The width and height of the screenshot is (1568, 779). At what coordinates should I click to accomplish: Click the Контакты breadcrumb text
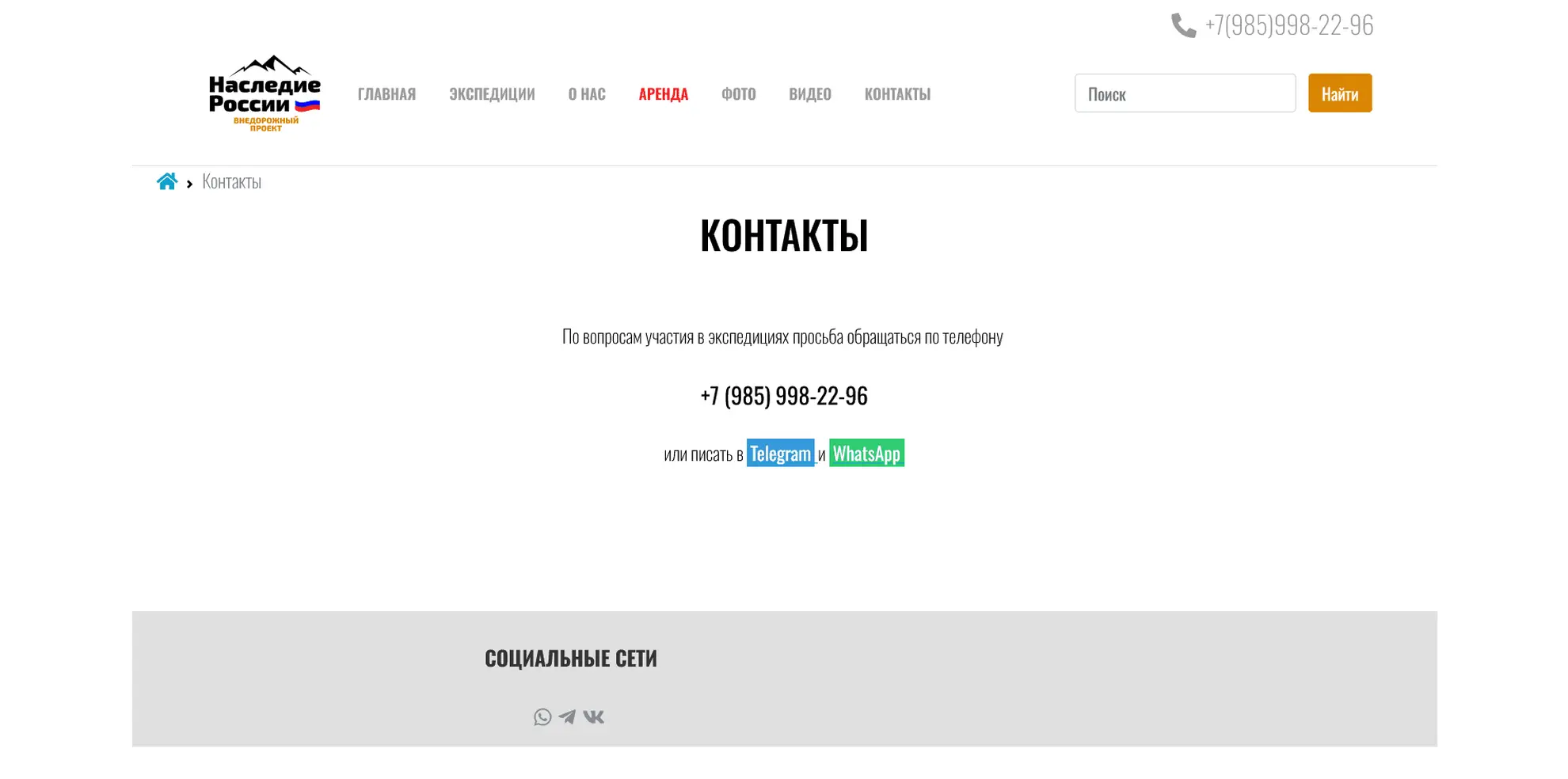[231, 181]
